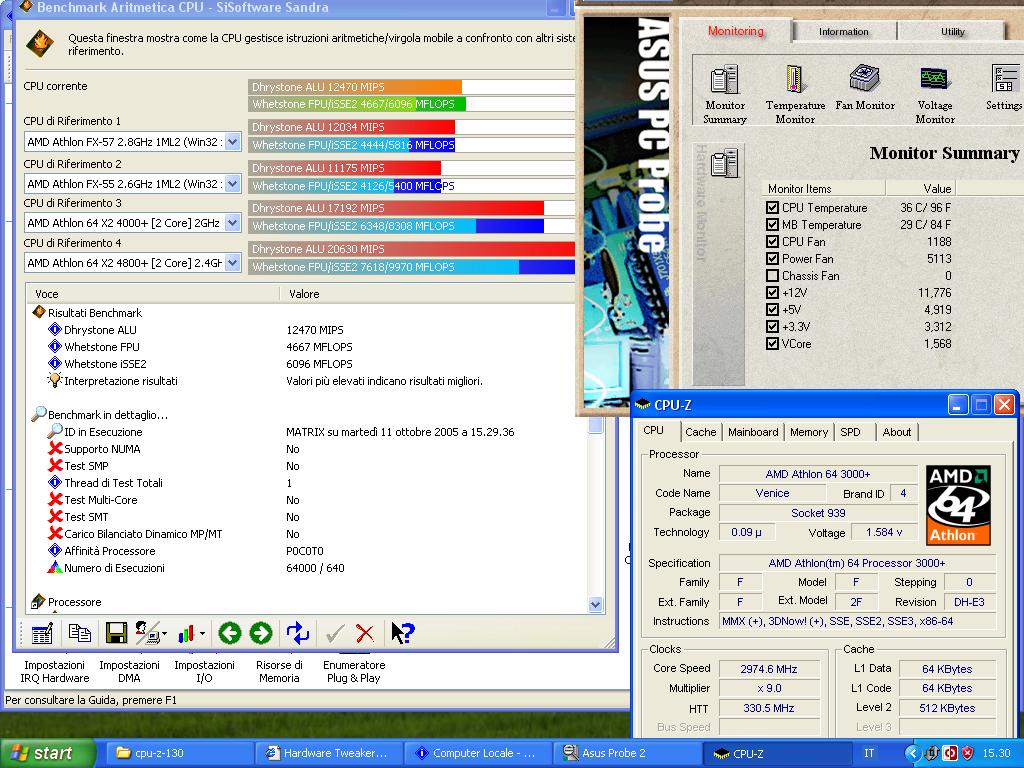This screenshot has width=1024, height=768.
Task: Click Dhrystone ALU 20630 MIPS bar
Action: (411, 249)
